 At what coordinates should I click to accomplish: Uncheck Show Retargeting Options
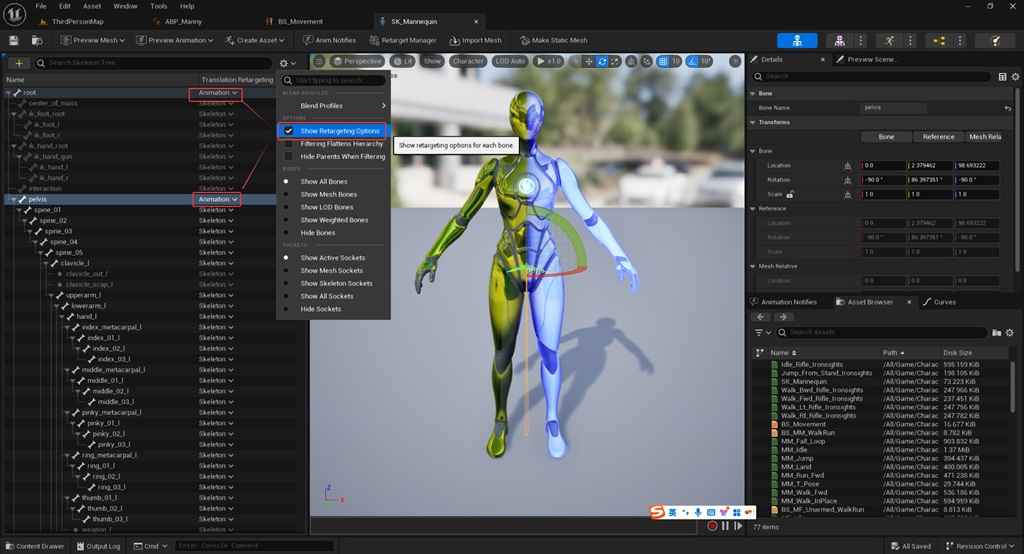[289, 131]
